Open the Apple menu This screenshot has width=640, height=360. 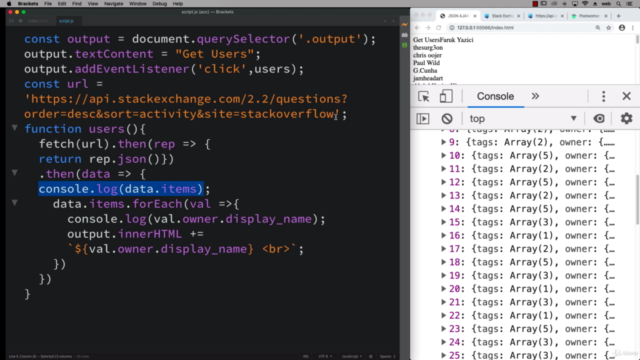tap(9, 4)
